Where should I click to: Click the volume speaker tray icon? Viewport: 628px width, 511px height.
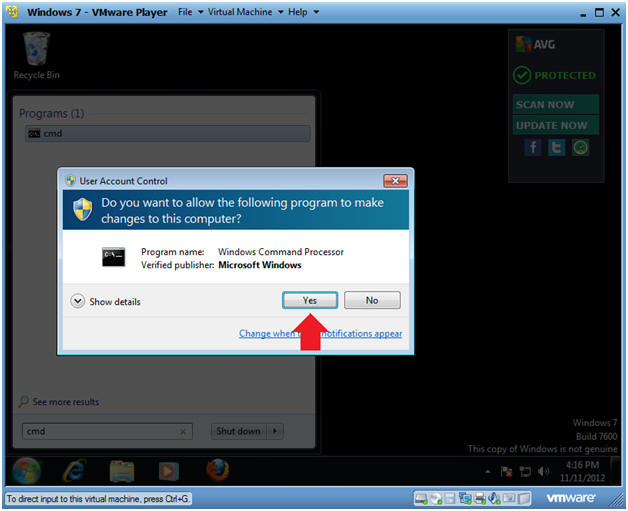click(543, 472)
